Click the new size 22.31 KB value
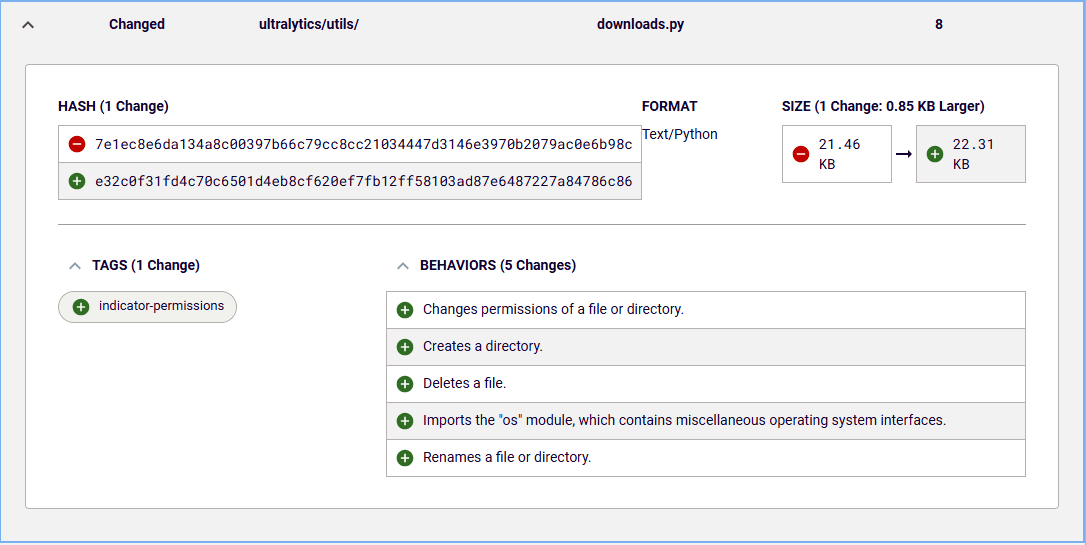The image size is (1086, 545). coord(973,154)
